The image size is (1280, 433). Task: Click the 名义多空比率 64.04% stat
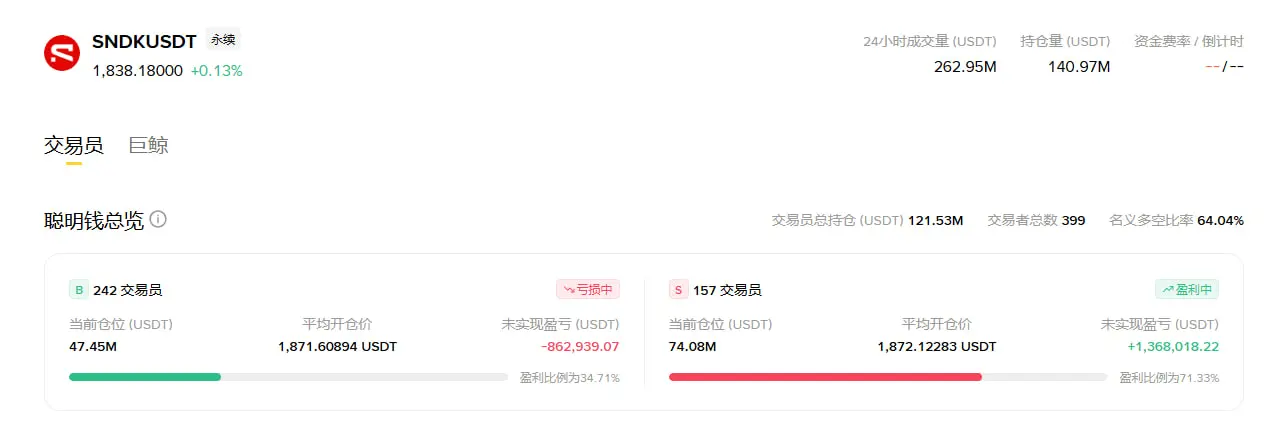point(1177,220)
